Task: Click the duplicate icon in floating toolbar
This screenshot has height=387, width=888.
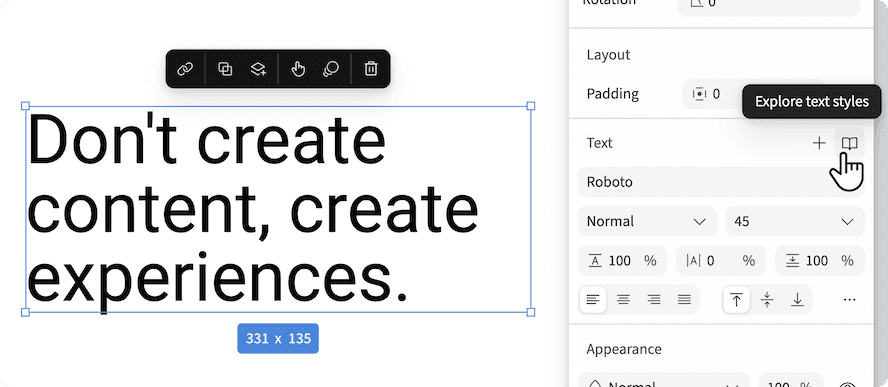Action: coord(225,69)
